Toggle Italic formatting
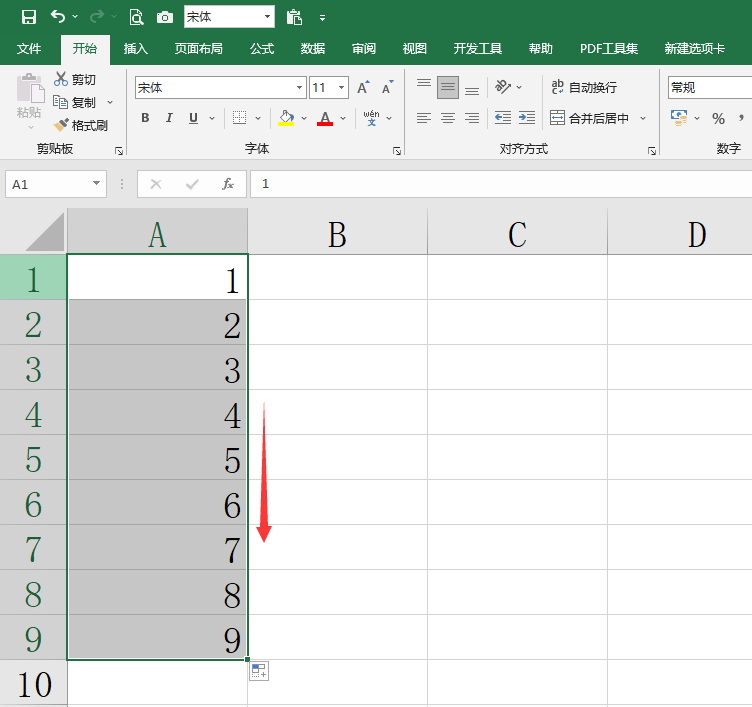The image size is (752, 707). click(169, 118)
